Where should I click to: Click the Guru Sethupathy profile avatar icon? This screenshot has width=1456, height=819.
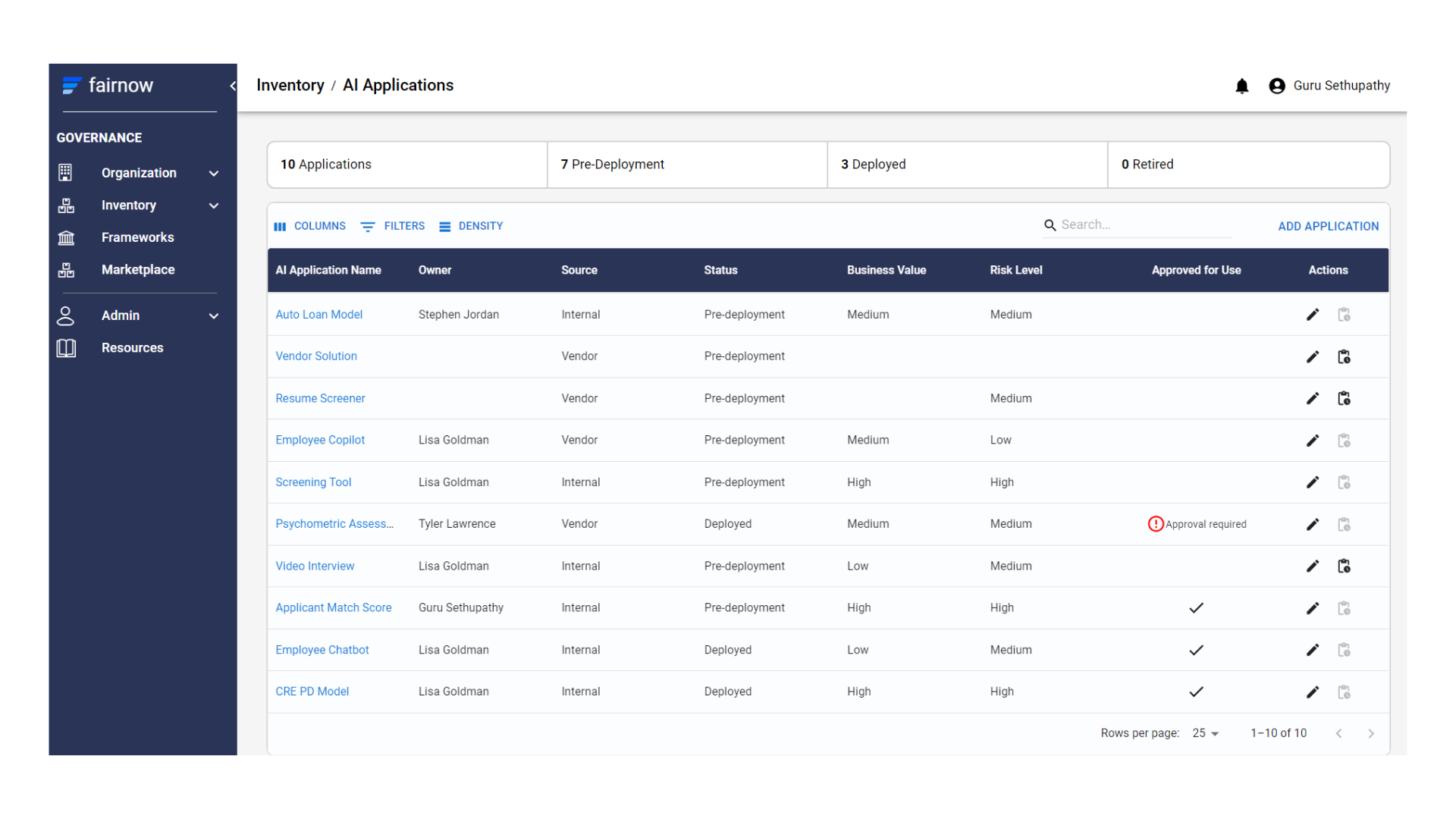click(x=1278, y=86)
